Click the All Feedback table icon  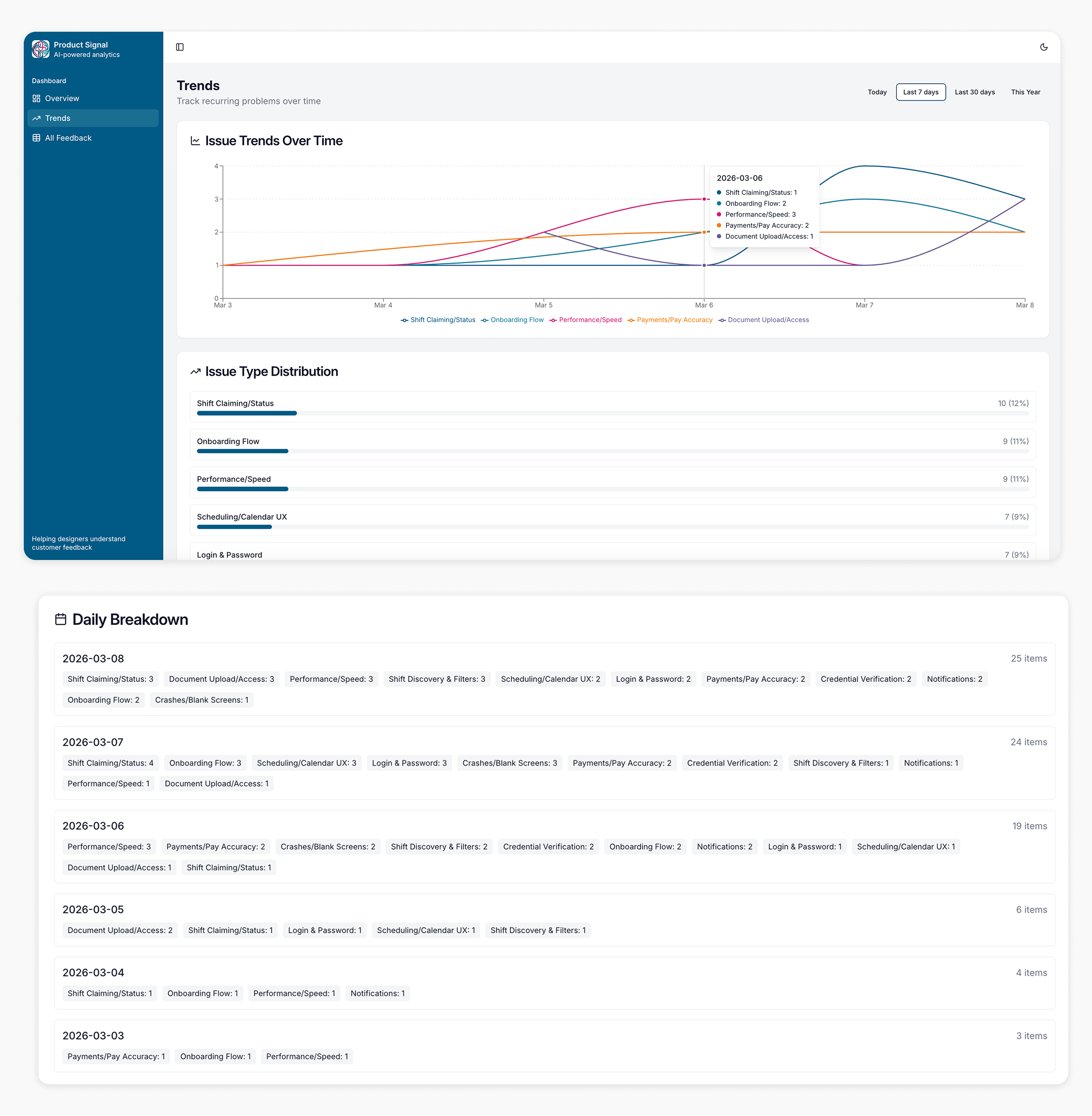click(x=37, y=138)
